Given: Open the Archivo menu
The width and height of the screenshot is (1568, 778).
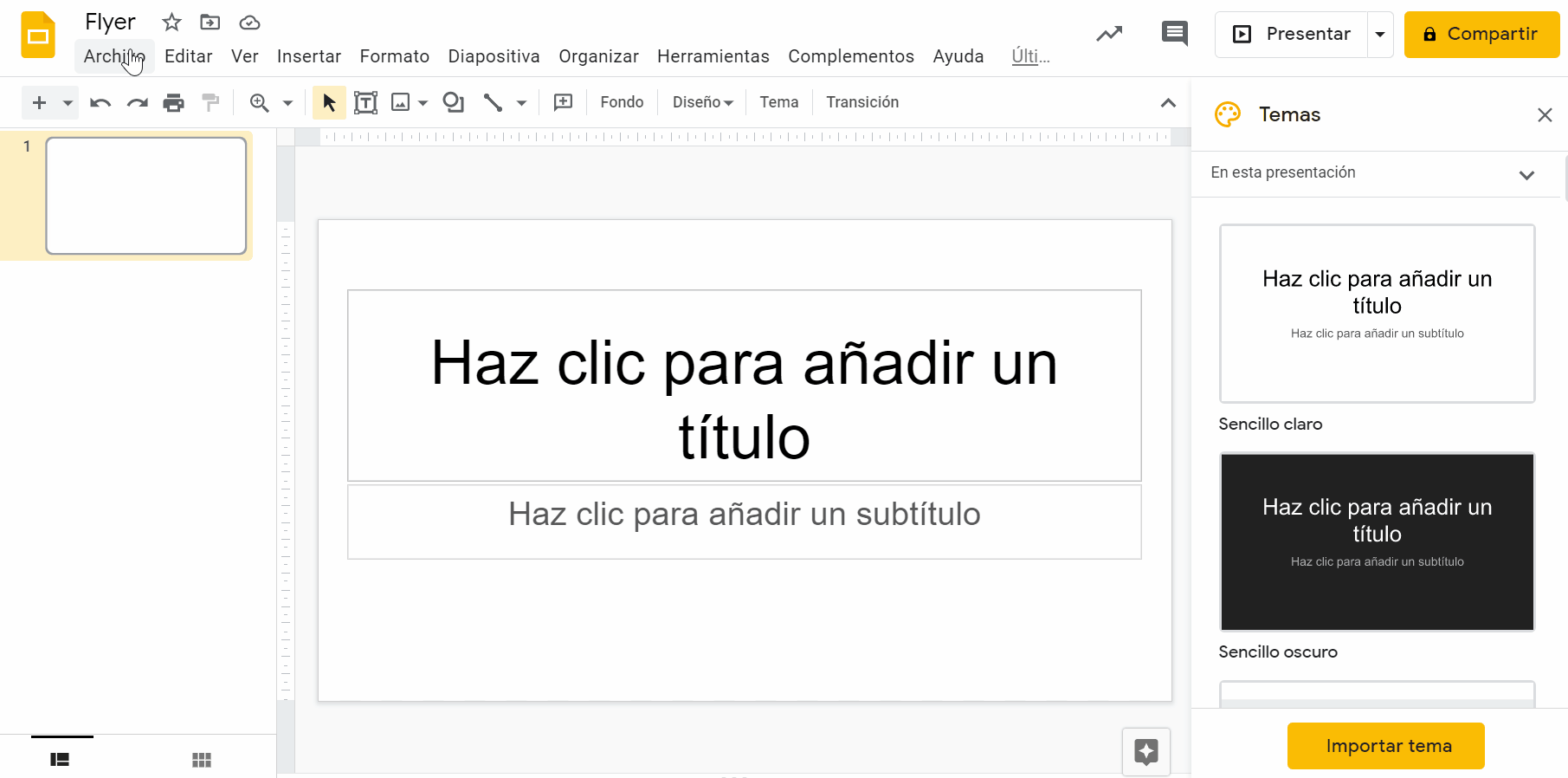Looking at the screenshot, I should (114, 56).
